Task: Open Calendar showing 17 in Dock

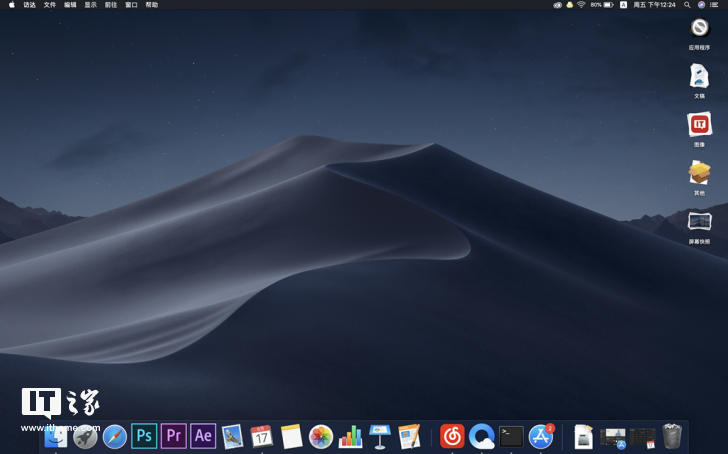Action: tap(262, 436)
